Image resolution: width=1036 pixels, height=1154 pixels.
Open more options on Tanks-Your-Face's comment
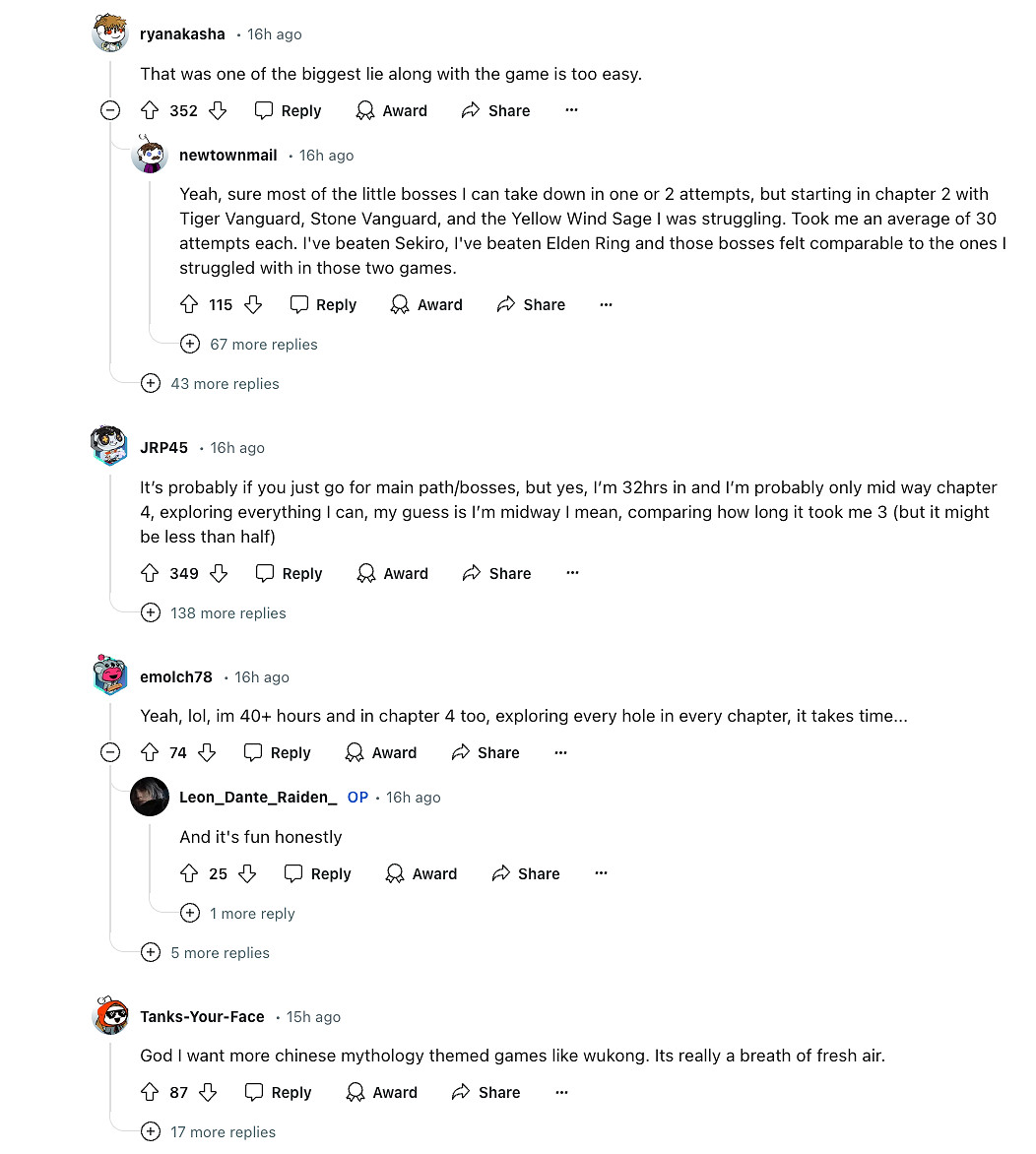coord(561,1093)
